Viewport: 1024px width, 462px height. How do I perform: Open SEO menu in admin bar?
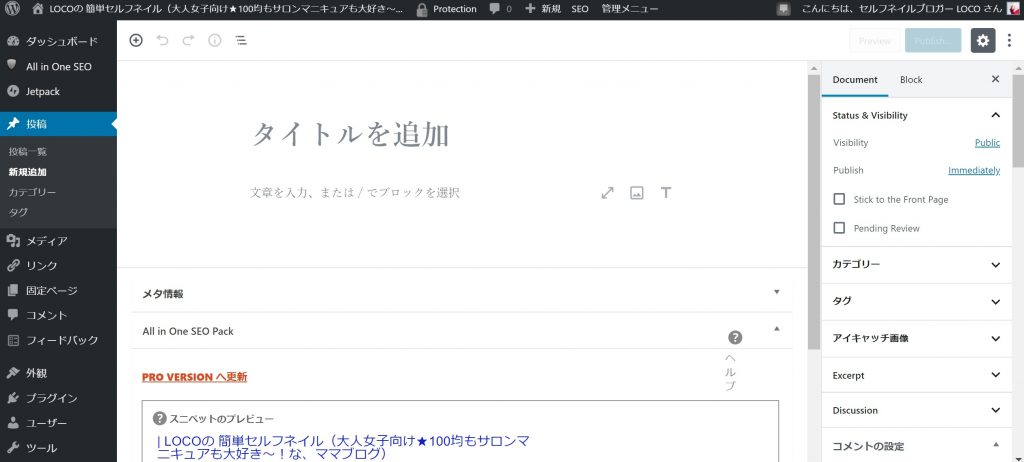pyautogui.click(x=579, y=9)
